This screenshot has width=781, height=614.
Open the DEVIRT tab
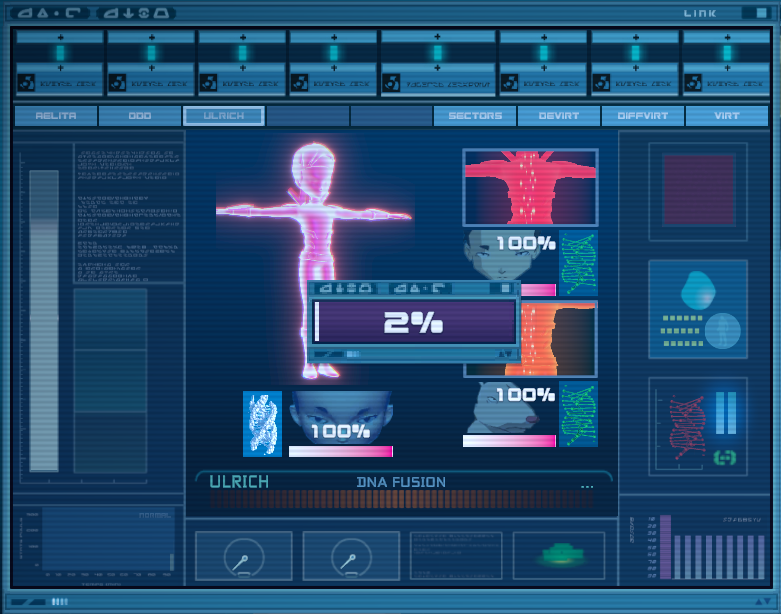(x=559, y=116)
